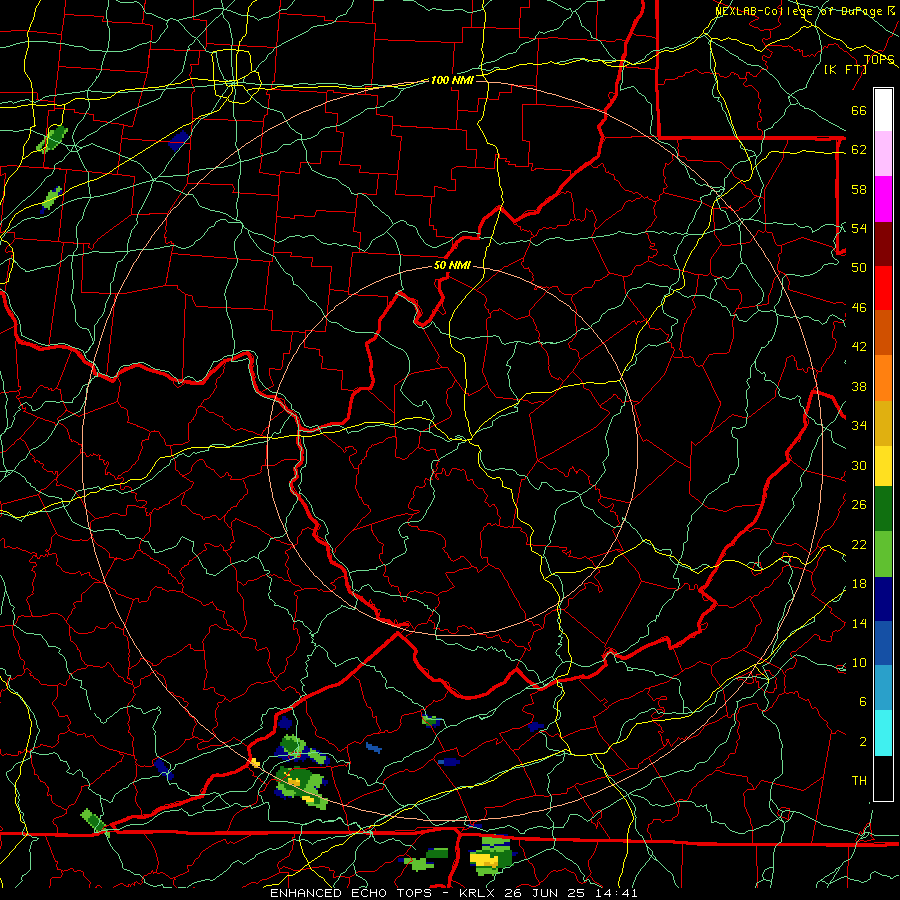Click the legend value '14'
Image resolution: width=900 pixels, height=900 pixels.
(859, 623)
